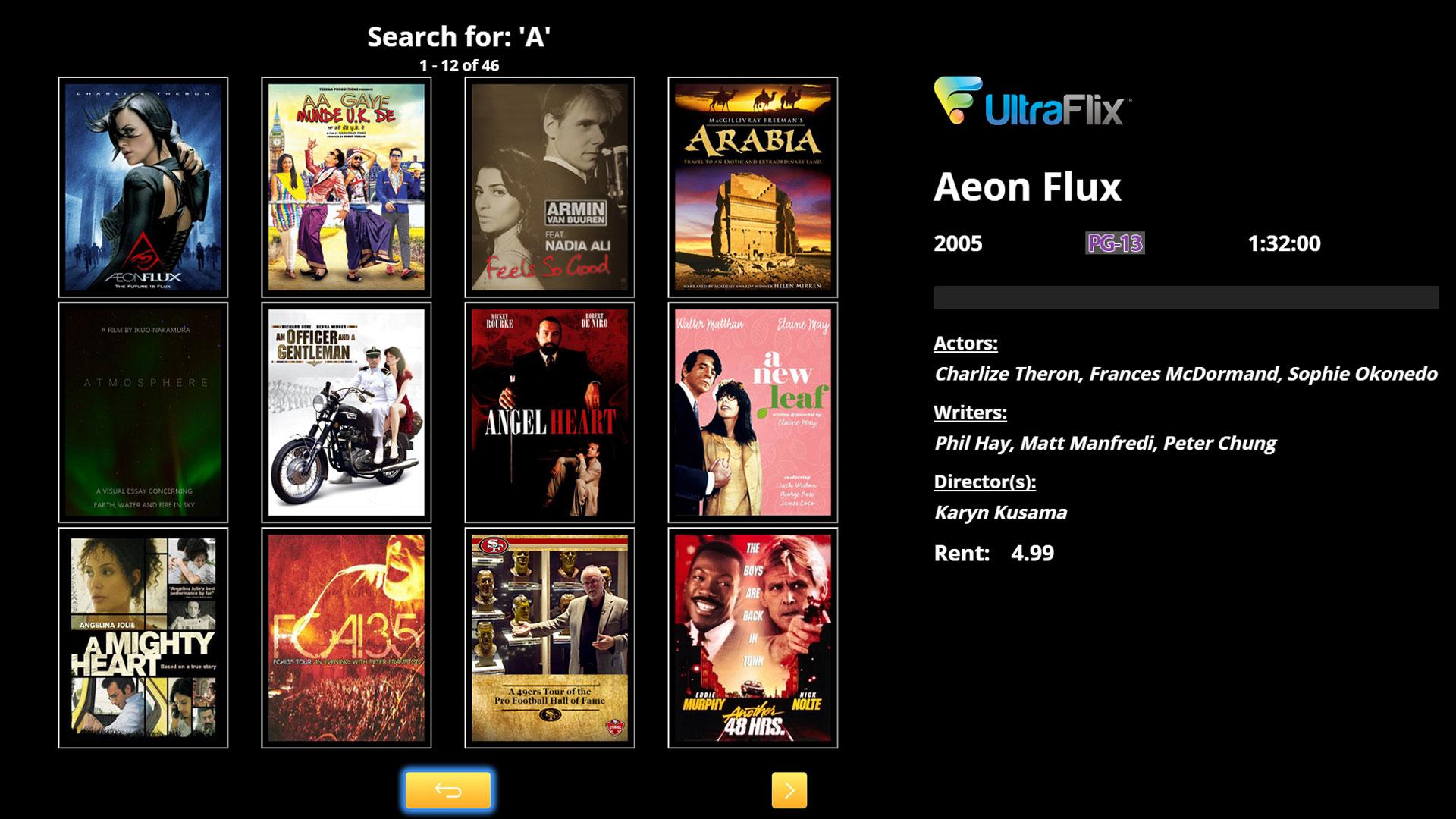Click the yellow back arrow button
The height and width of the screenshot is (819, 1456).
click(448, 790)
